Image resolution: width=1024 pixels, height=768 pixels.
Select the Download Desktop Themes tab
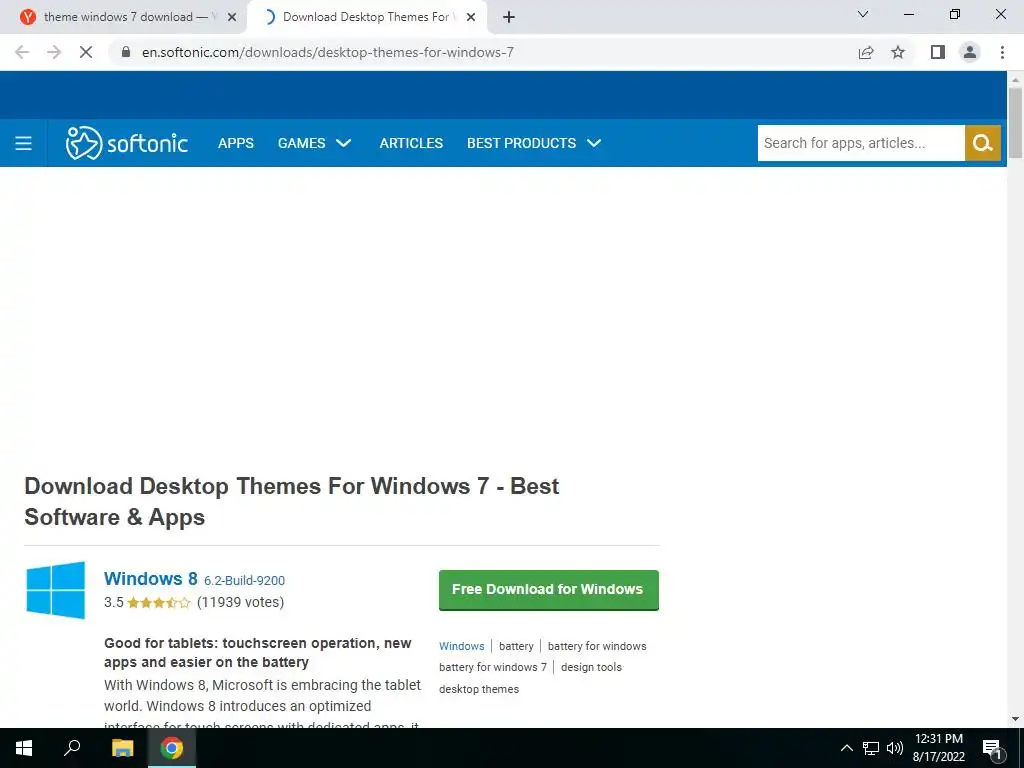pyautogui.click(x=366, y=17)
